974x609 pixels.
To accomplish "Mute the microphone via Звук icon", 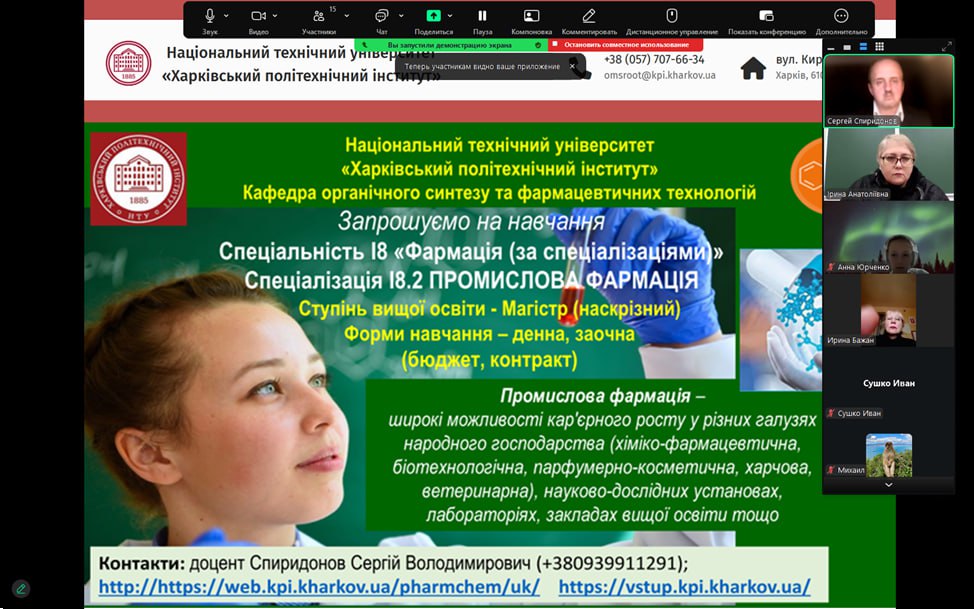I will pyautogui.click(x=210, y=16).
